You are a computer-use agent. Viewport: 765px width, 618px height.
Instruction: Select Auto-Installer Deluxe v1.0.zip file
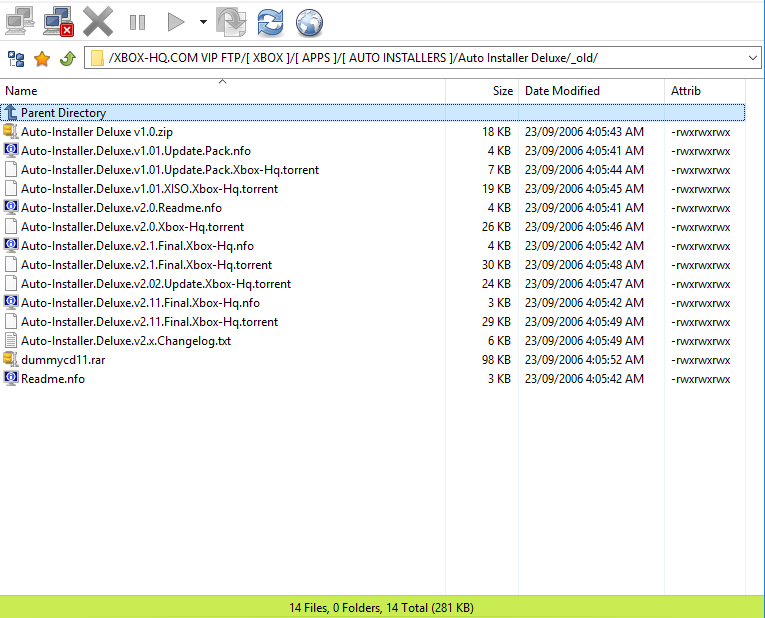click(x=97, y=132)
